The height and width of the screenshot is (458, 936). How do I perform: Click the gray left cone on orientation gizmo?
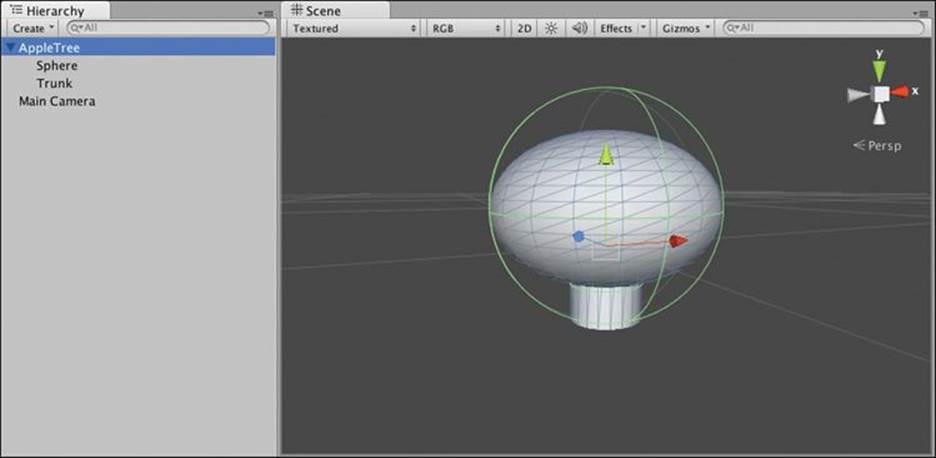point(857,94)
